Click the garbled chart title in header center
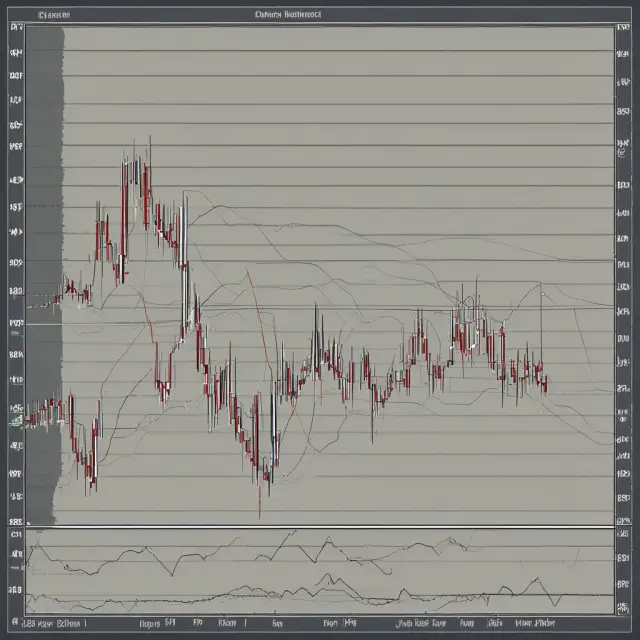Image resolution: width=640 pixels, height=640 pixels. [288, 15]
